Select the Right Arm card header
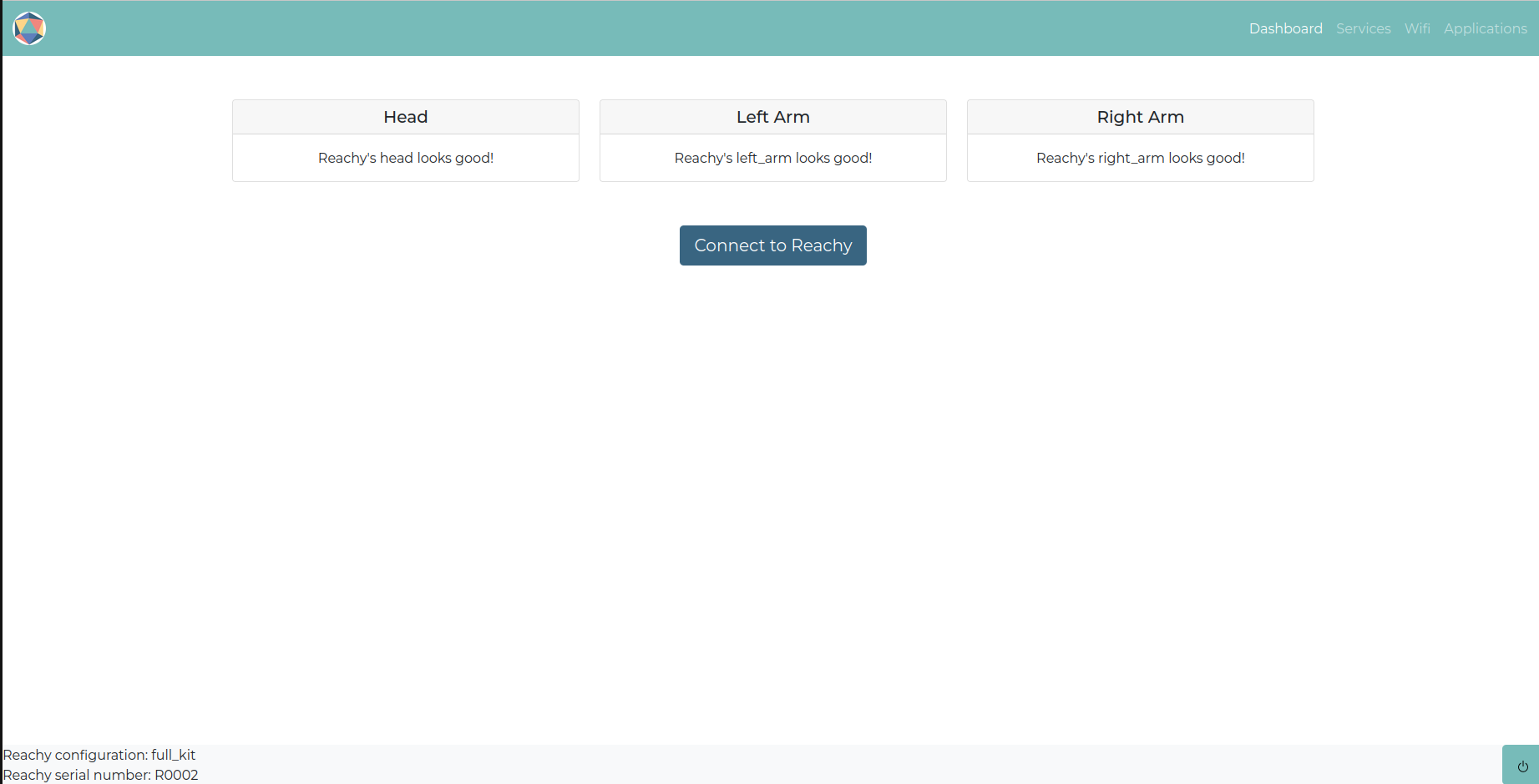Image resolution: width=1539 pixels, height=784 pixels. 1140,117
